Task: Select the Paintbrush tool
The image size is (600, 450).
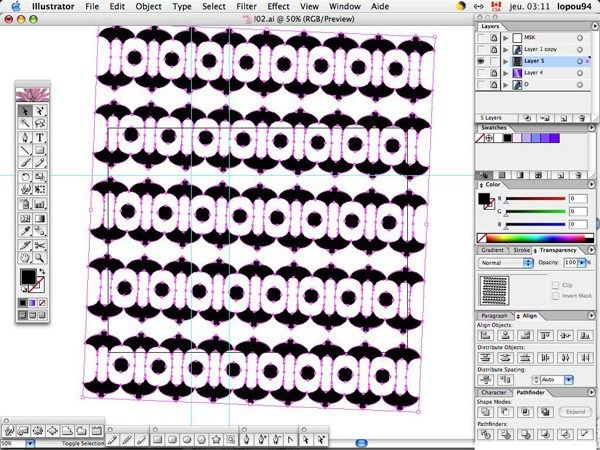Action: coord(25,163)
